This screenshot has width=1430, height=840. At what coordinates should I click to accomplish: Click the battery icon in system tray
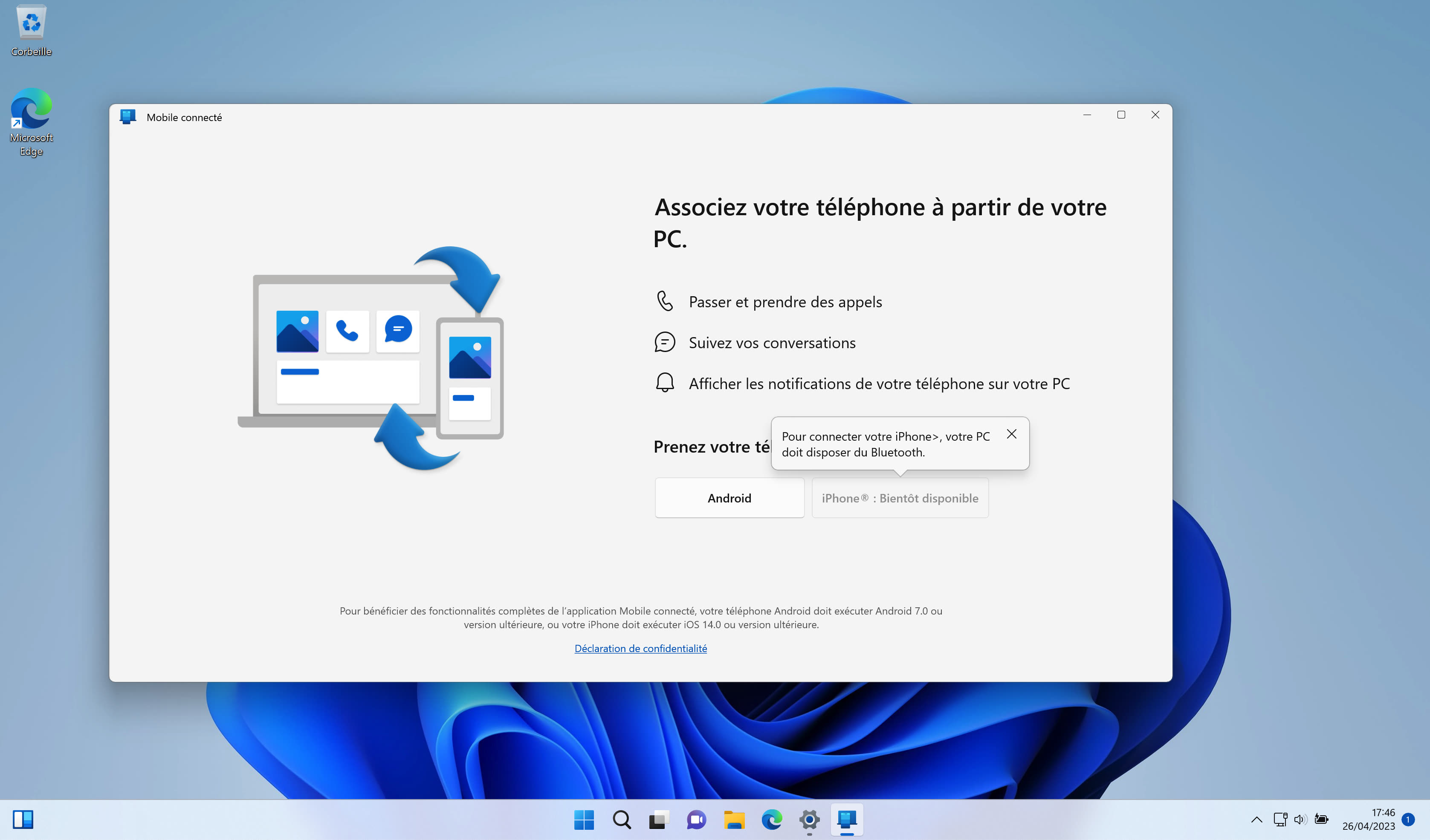[x=1321, y=820]
